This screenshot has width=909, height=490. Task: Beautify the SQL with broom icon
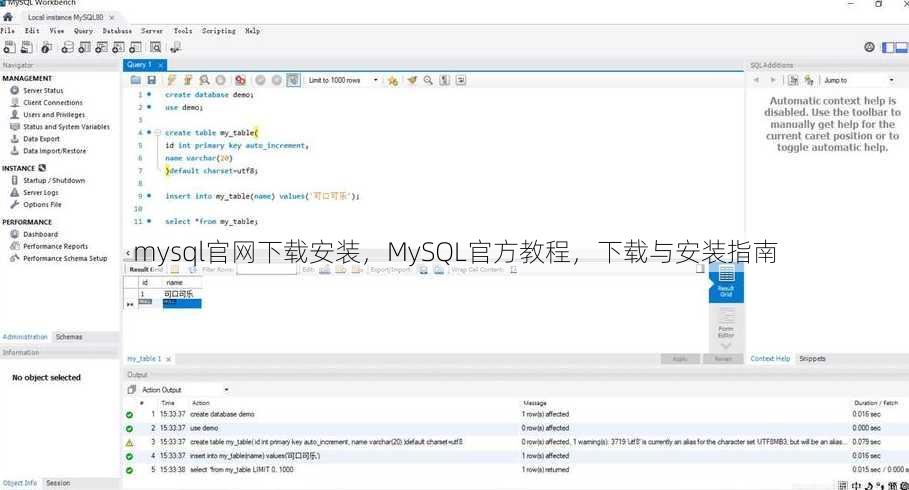coord(412,80)
